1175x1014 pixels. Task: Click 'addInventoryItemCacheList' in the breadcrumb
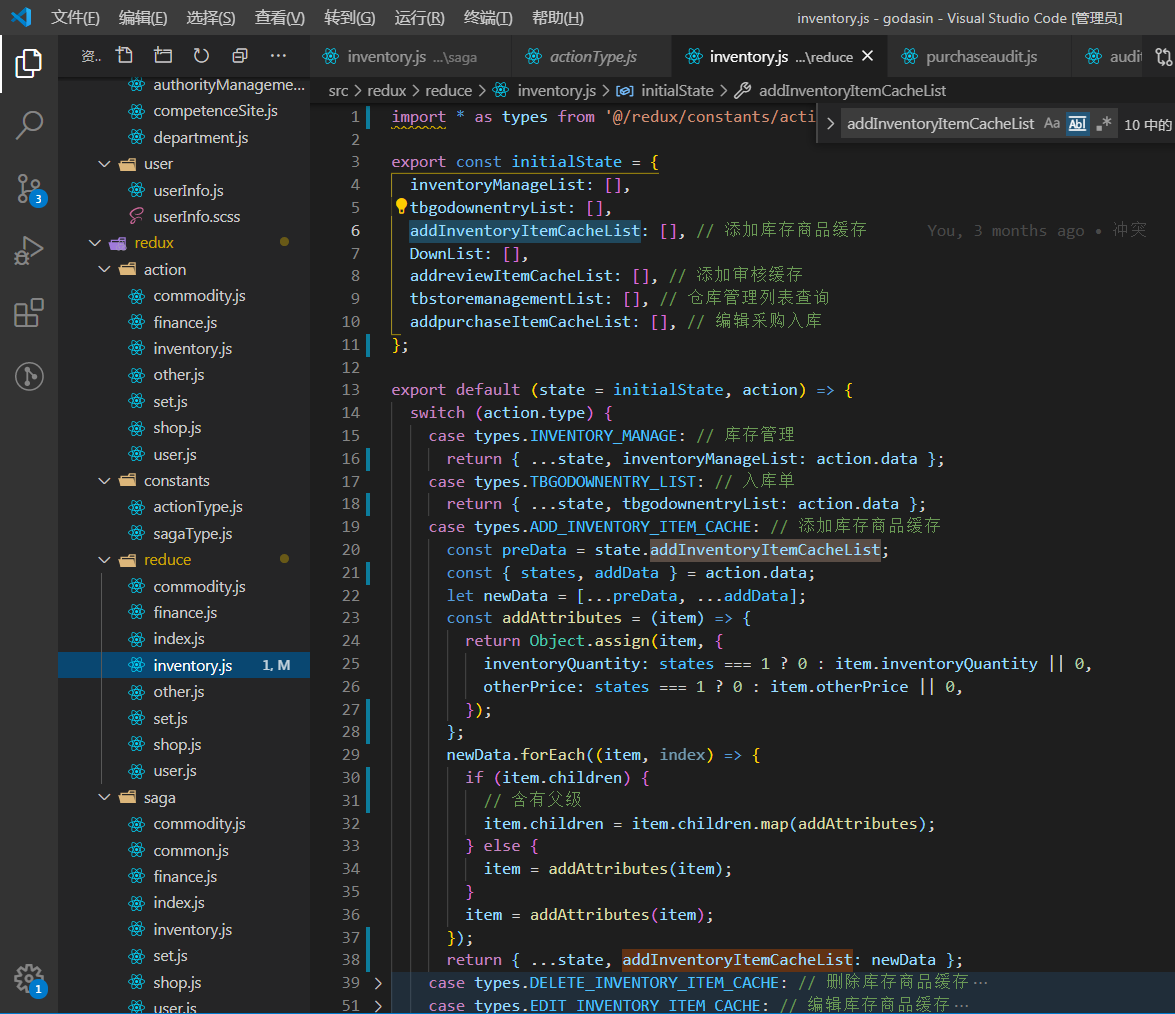click(852, 91)
